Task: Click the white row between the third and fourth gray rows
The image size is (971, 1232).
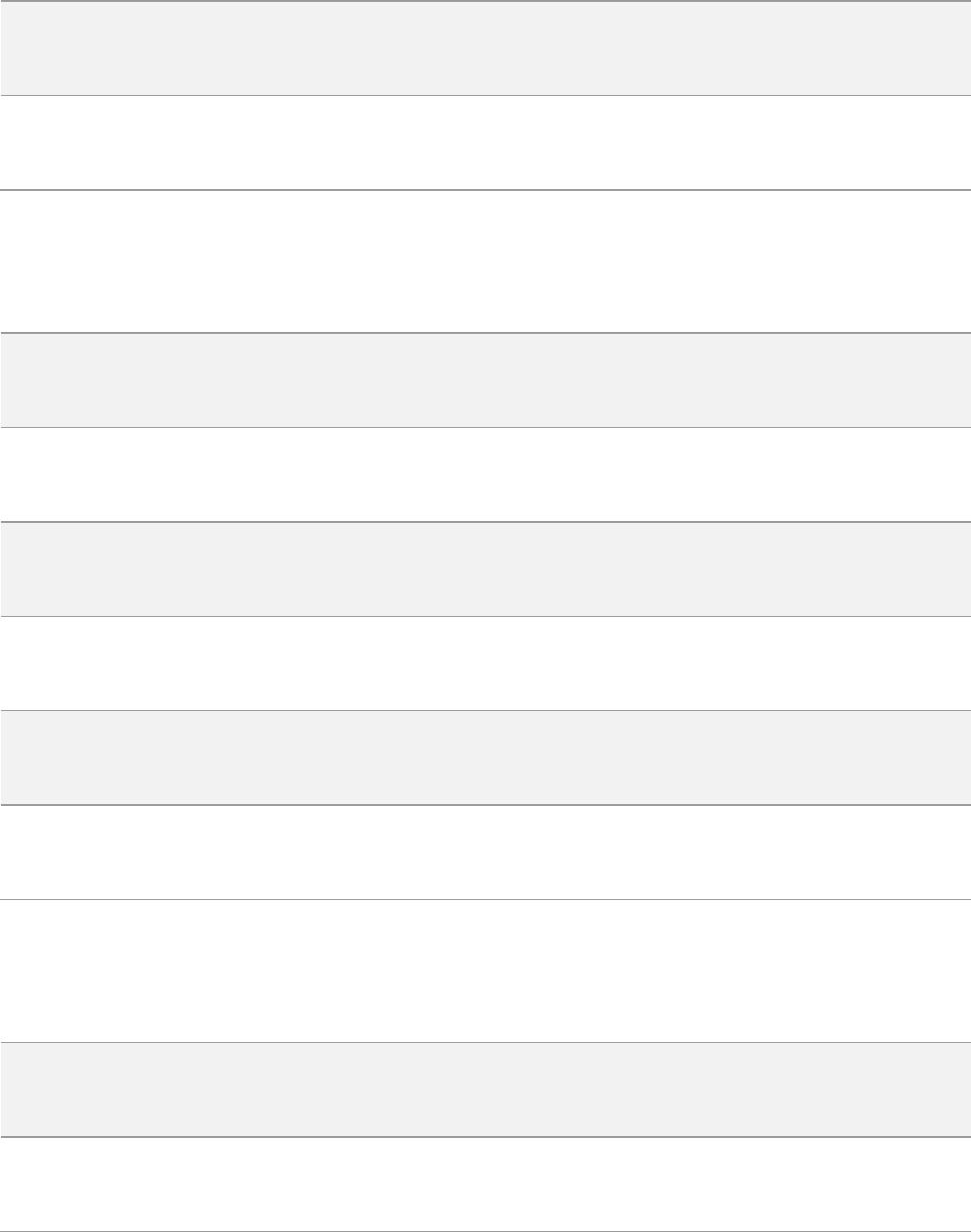Action: [485, 662]
